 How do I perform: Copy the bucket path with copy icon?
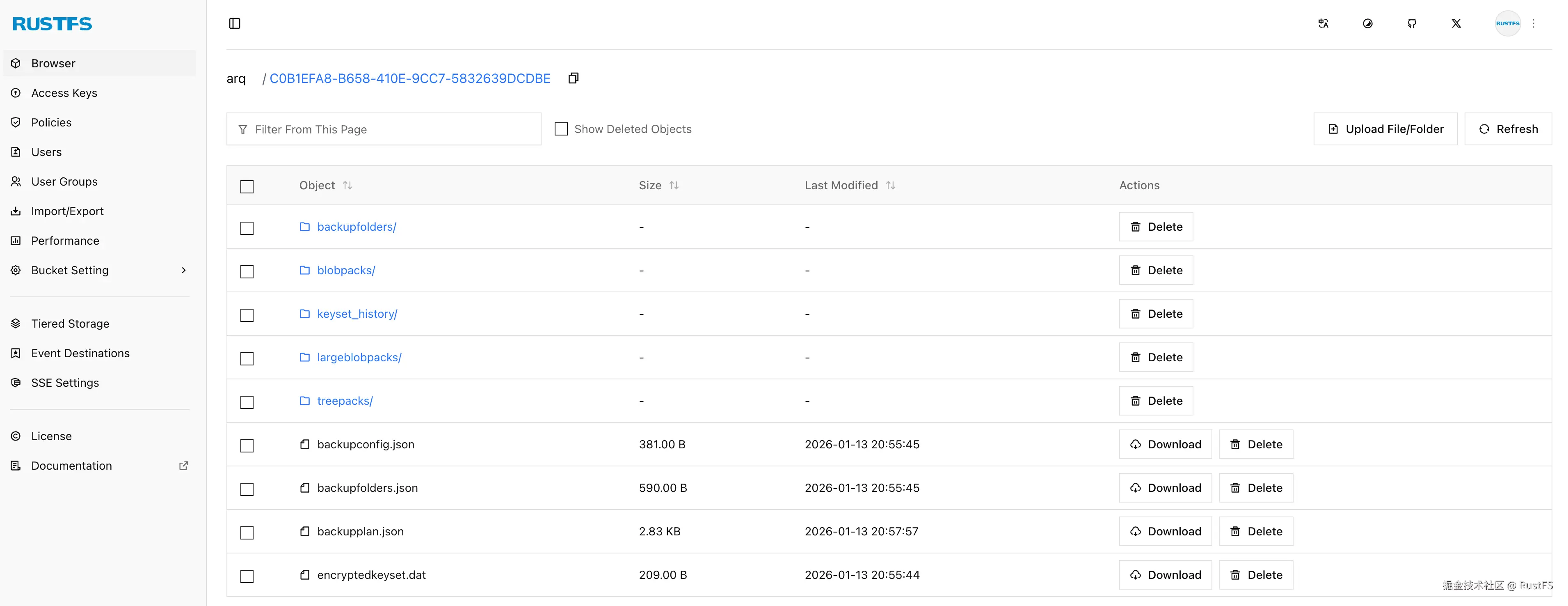pyautogui.click(x=573, y=78)
